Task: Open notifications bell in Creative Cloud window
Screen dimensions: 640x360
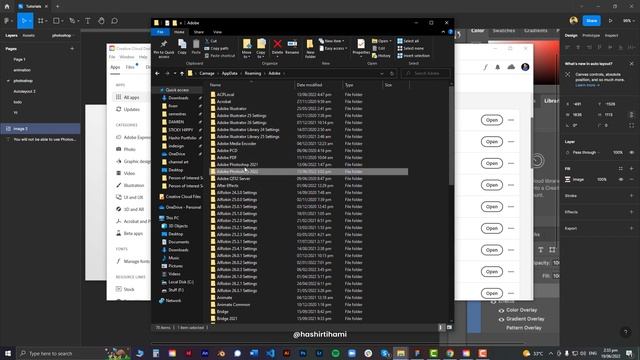Action: [x=498, y=67]
